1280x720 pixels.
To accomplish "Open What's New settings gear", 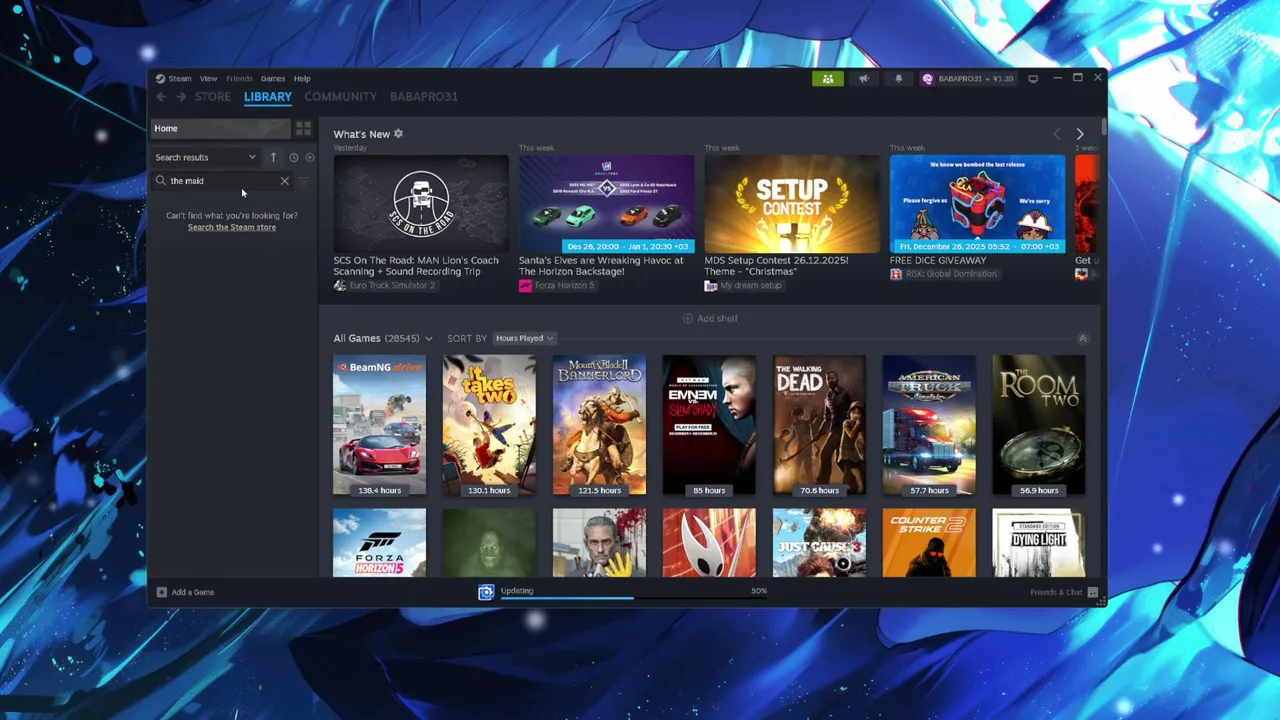I will pos(398,134).
